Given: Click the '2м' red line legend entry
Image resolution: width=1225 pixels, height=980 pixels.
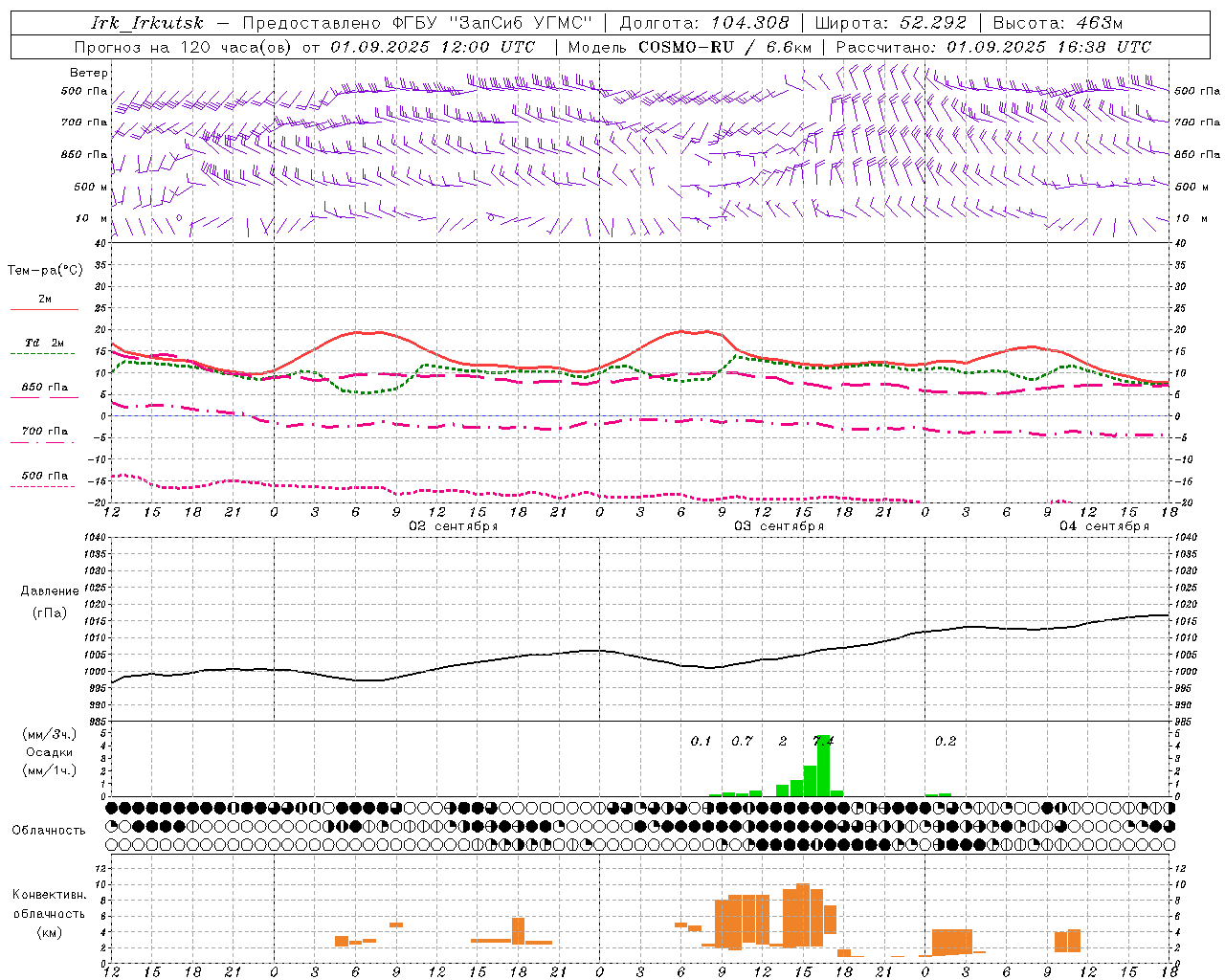Looking at the screenshot, I should tap(45, 300).
